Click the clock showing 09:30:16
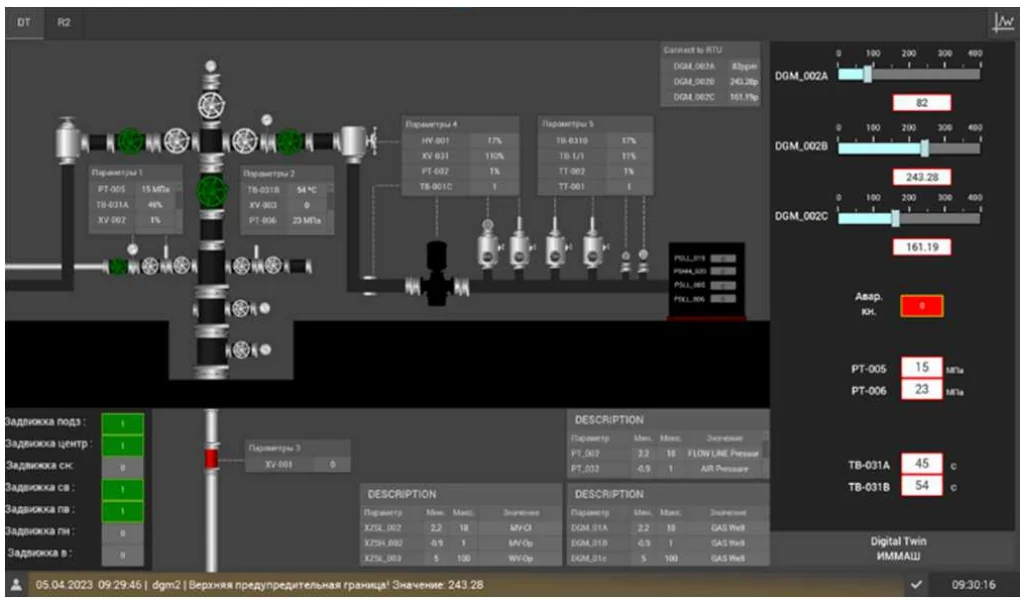1025x601 pixels. click(x=974, y=585)
